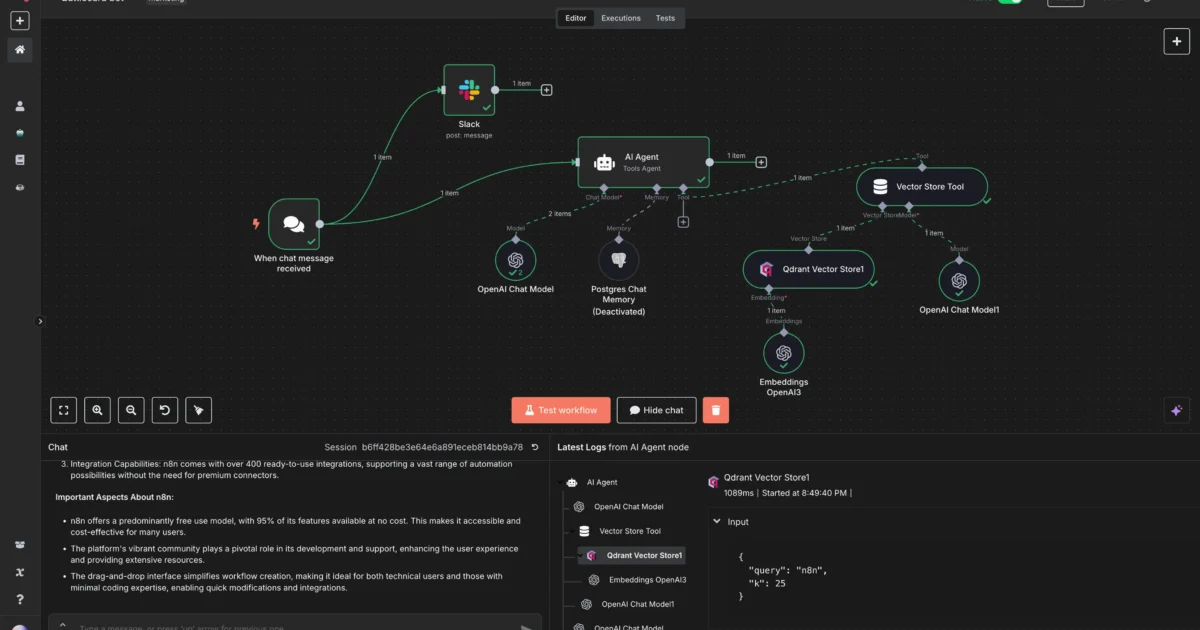Viewport: 1200px width, 630px height.
Task: Collapse the Input section in logs
Action: click(716, 521)
